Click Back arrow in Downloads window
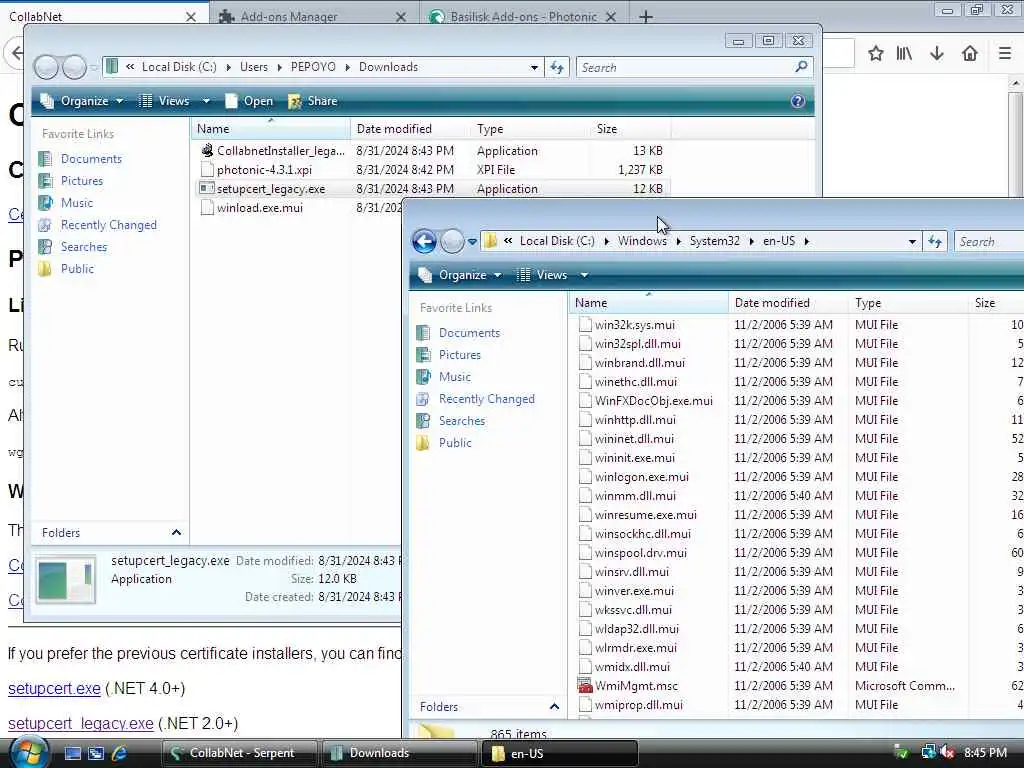The height and width of the screenshot is (768, 1024). pos(46,67)
